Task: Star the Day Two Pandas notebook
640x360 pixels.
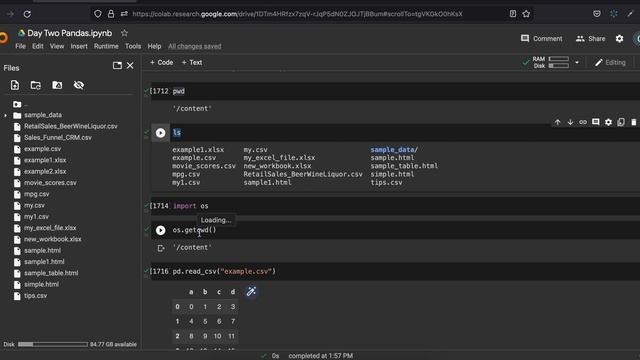Action: point(124,33)
